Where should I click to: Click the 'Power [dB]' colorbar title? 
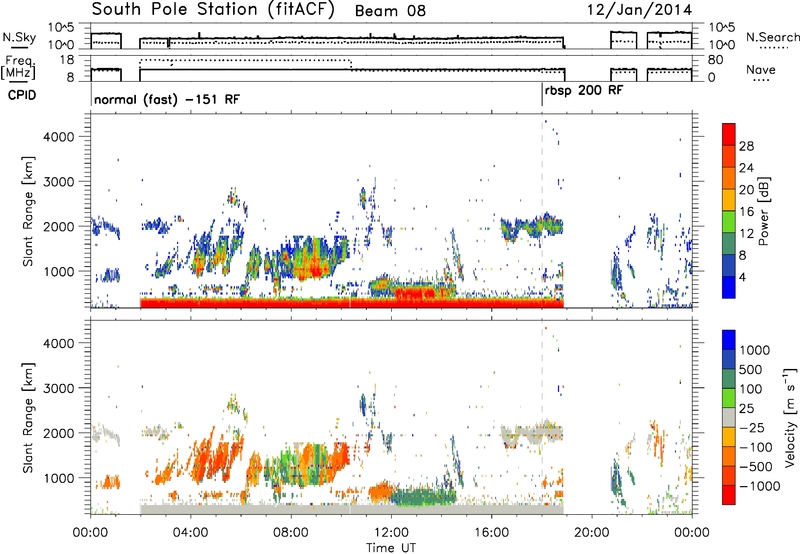[x=763, y=211]
